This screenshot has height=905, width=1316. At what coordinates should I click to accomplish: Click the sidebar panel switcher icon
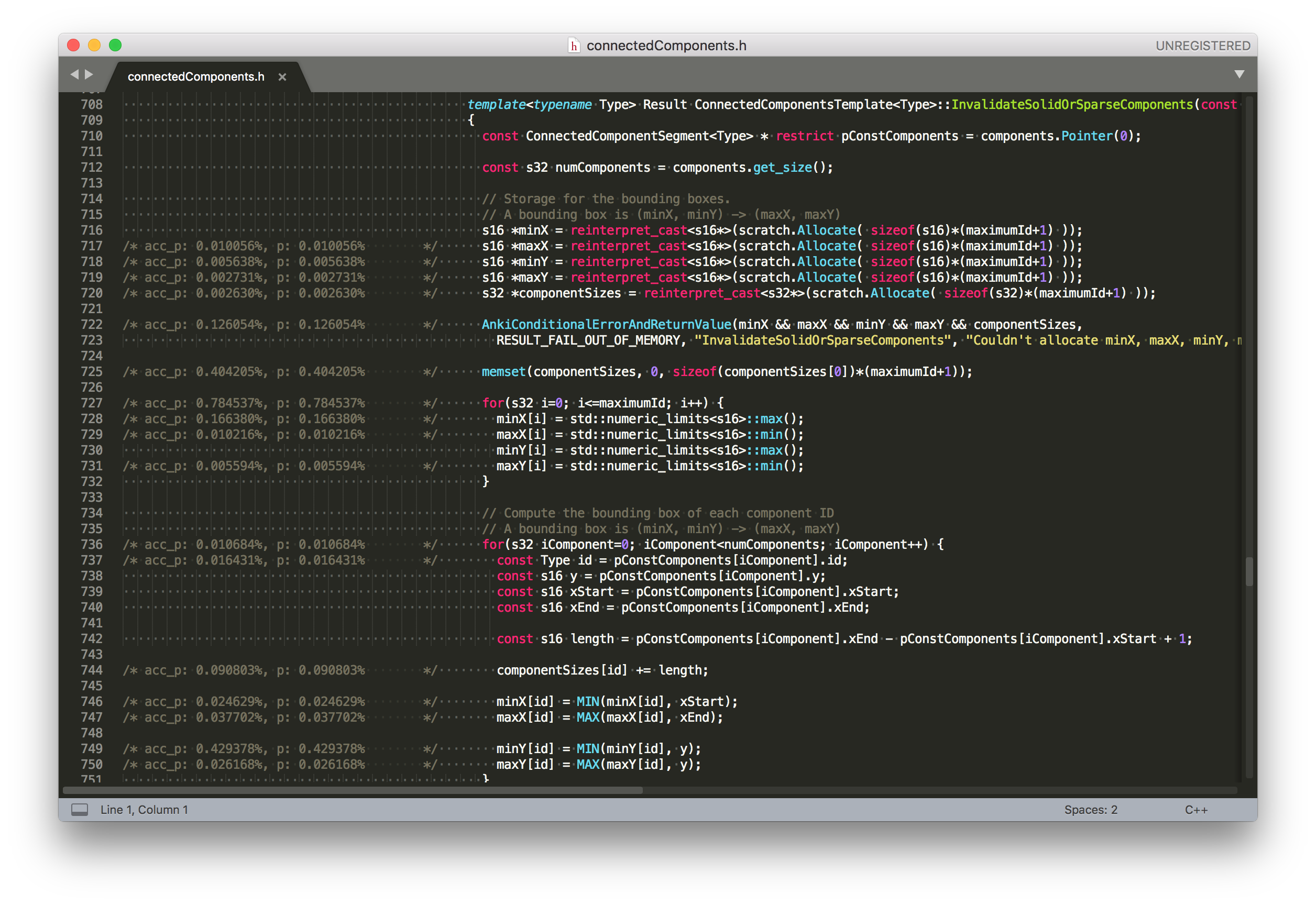click(x=80, y=810)
